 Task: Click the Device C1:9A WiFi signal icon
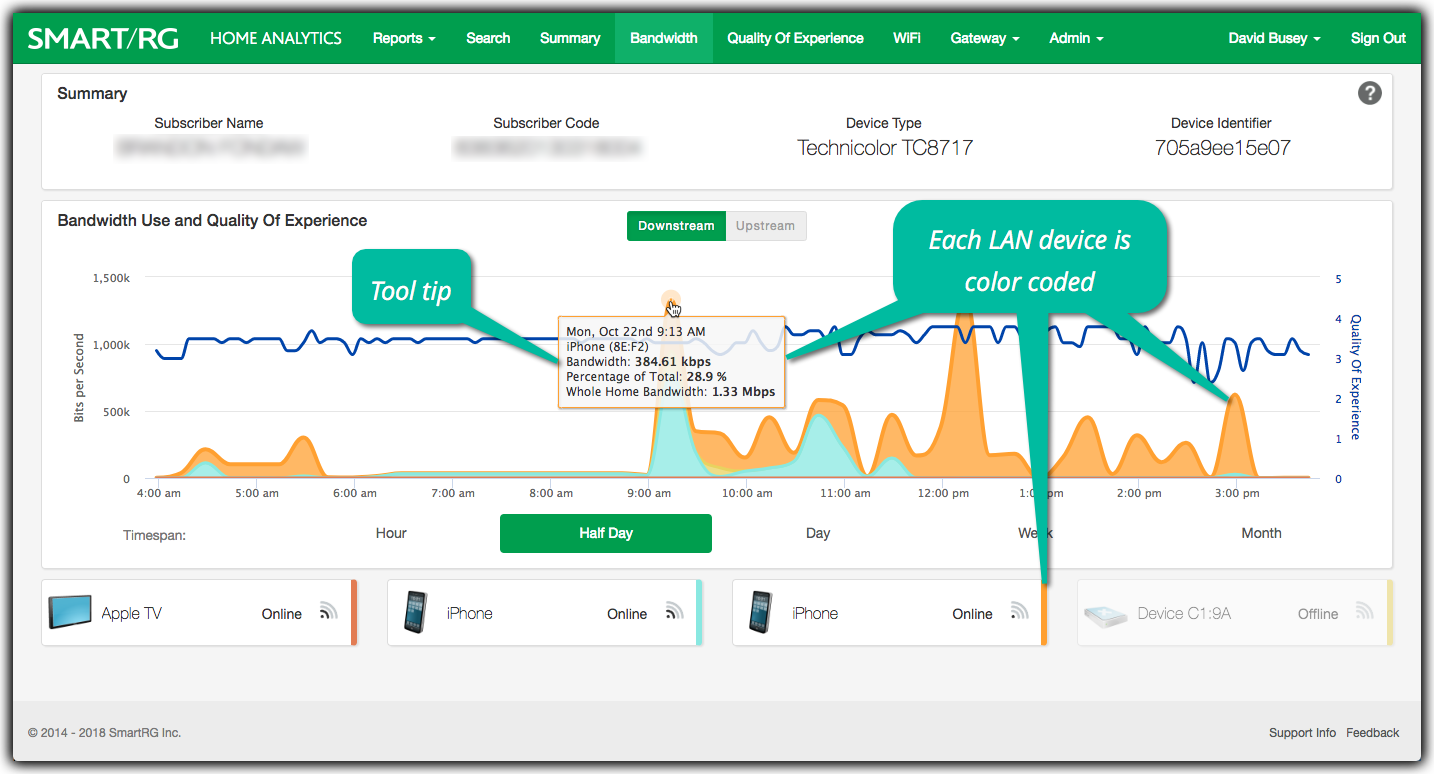point(1364,612)
